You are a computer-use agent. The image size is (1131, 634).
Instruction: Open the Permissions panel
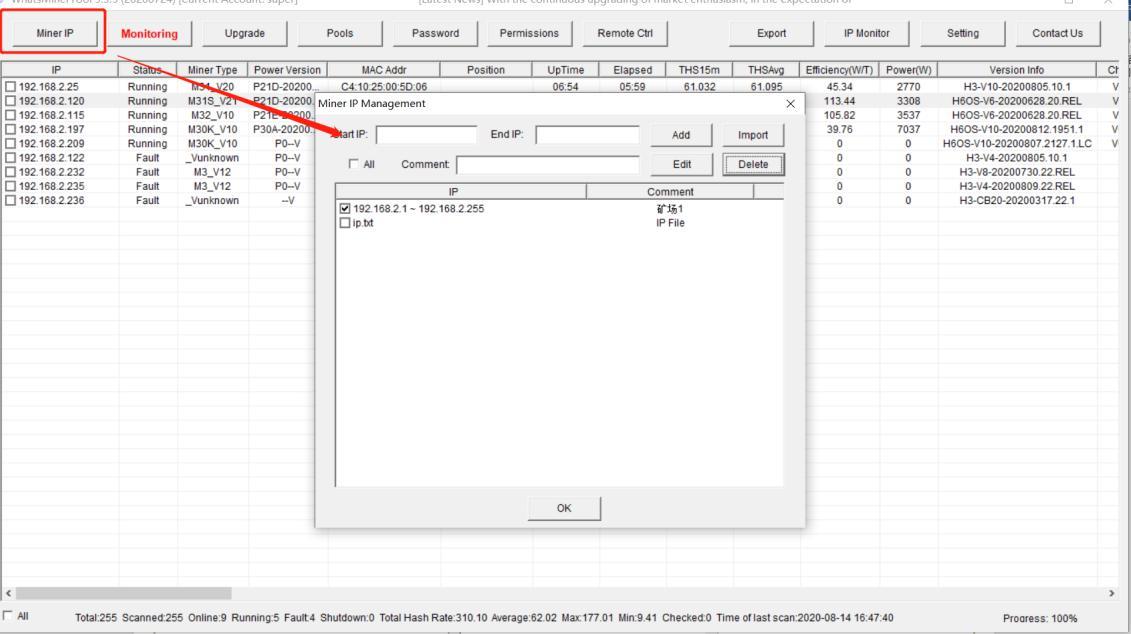click(x=528, y=32)
